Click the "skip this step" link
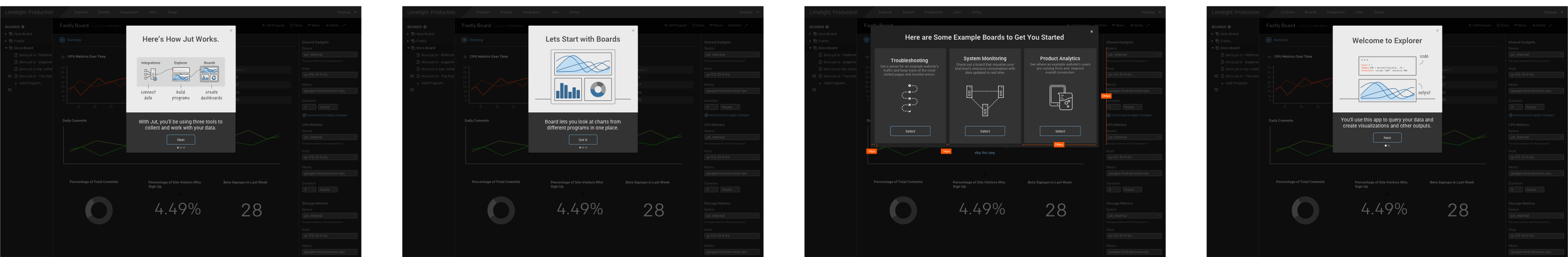The image size is (1568, 257). point(984,153)
